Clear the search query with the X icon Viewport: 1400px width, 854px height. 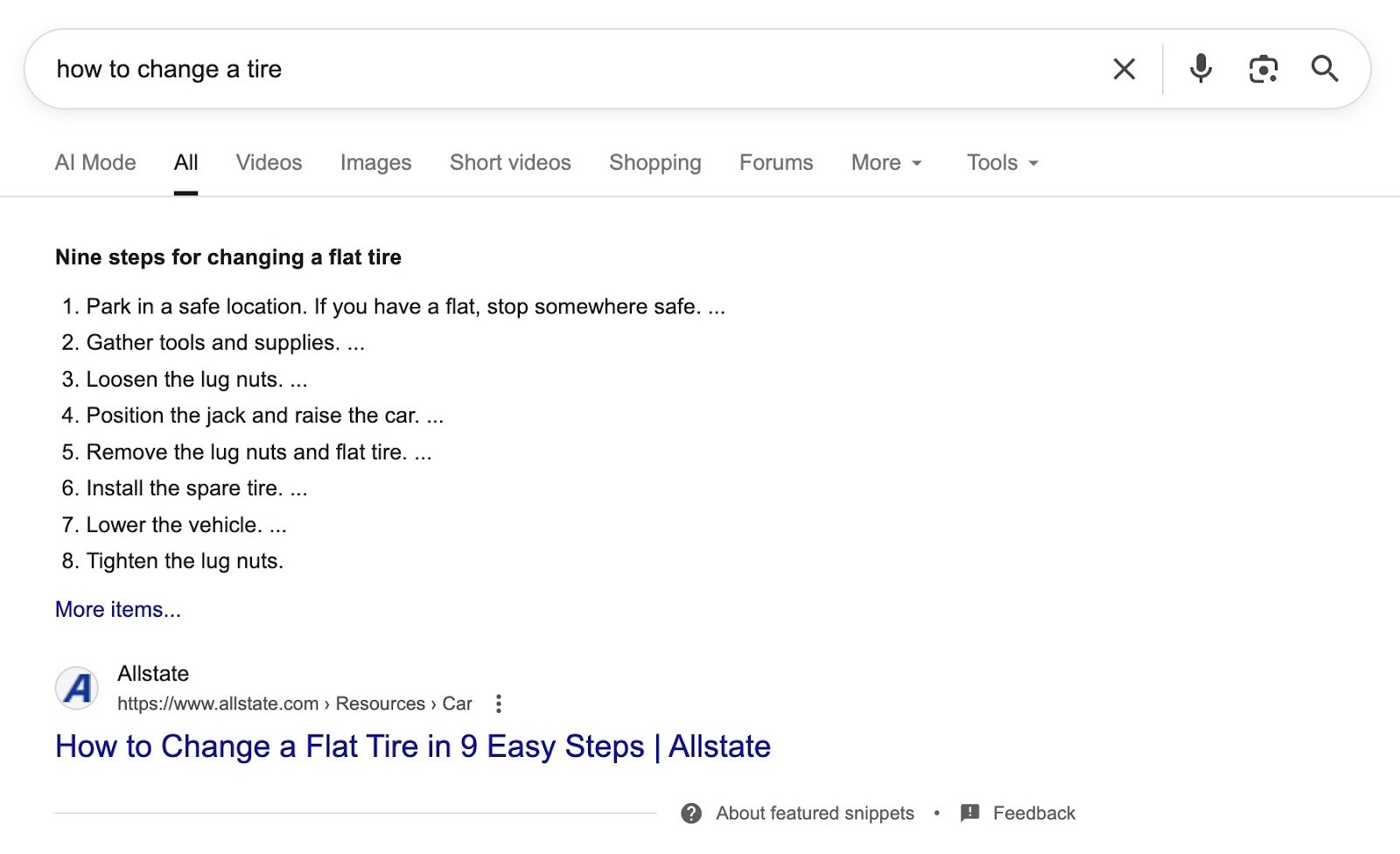(x=1123, y=68)
